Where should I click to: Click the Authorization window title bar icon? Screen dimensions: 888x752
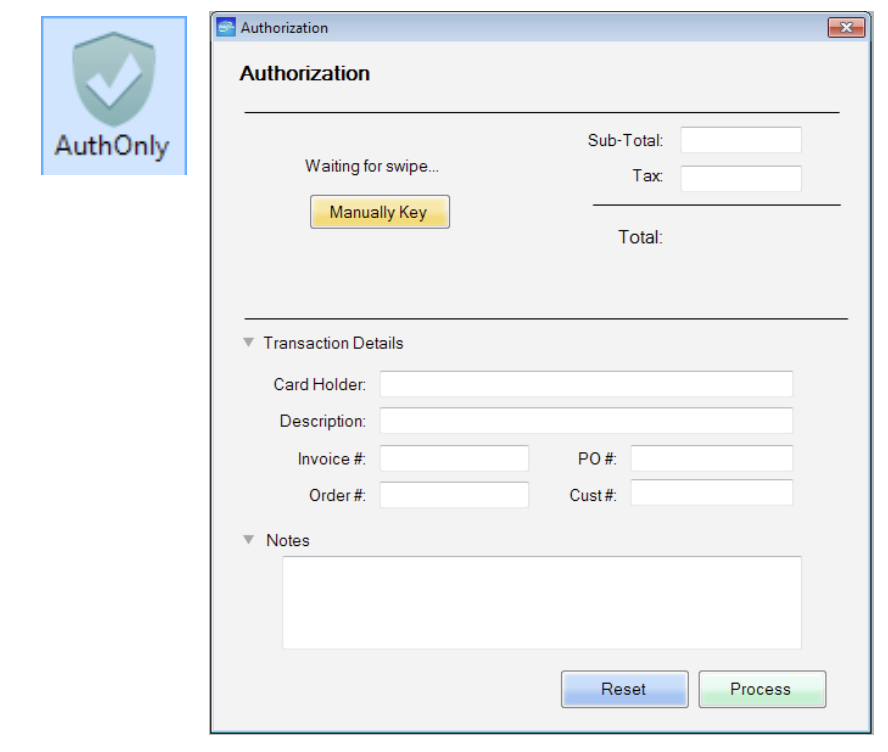pyautogui.click(x=227, y=28)
